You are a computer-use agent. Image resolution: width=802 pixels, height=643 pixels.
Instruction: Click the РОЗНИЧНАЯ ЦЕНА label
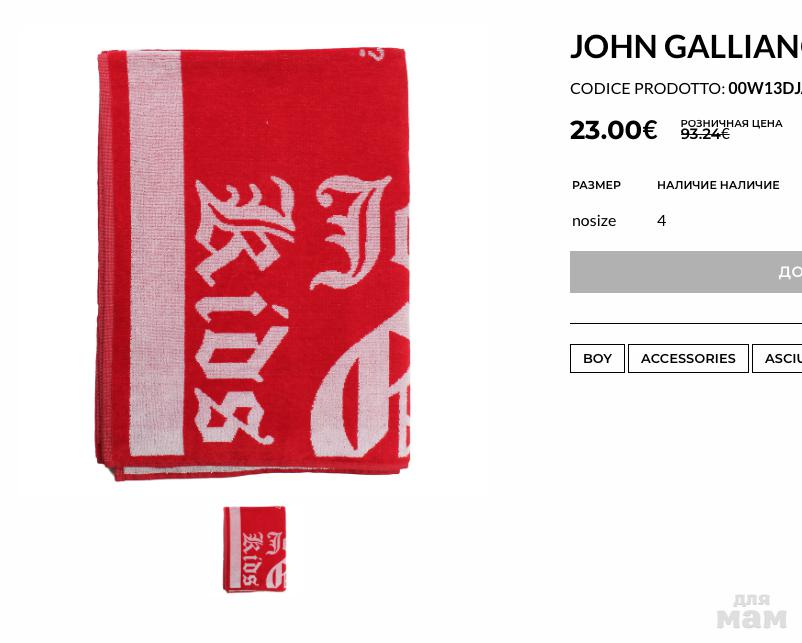click(731, 123)
